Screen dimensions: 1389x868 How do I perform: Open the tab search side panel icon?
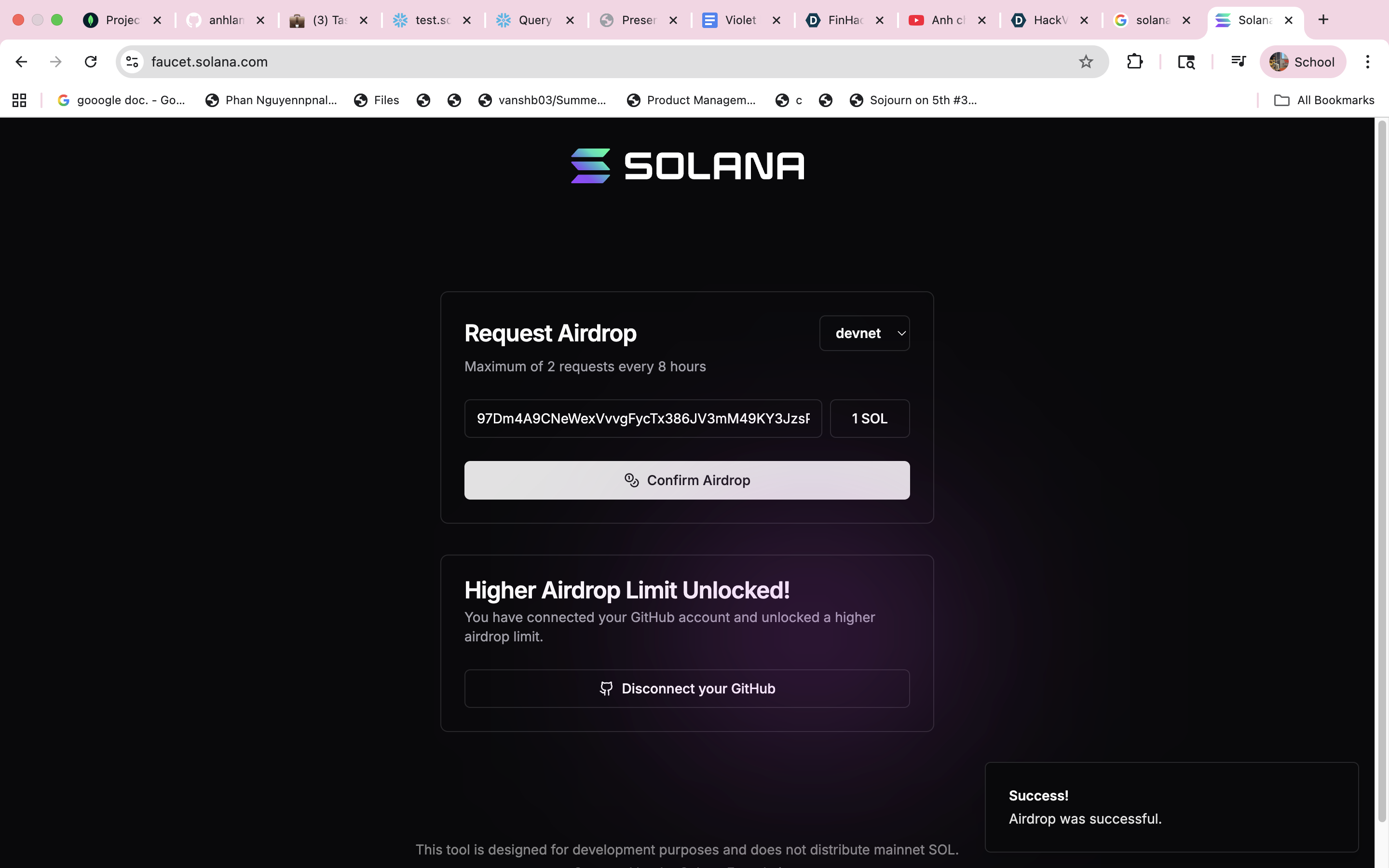pos(1186,61)
